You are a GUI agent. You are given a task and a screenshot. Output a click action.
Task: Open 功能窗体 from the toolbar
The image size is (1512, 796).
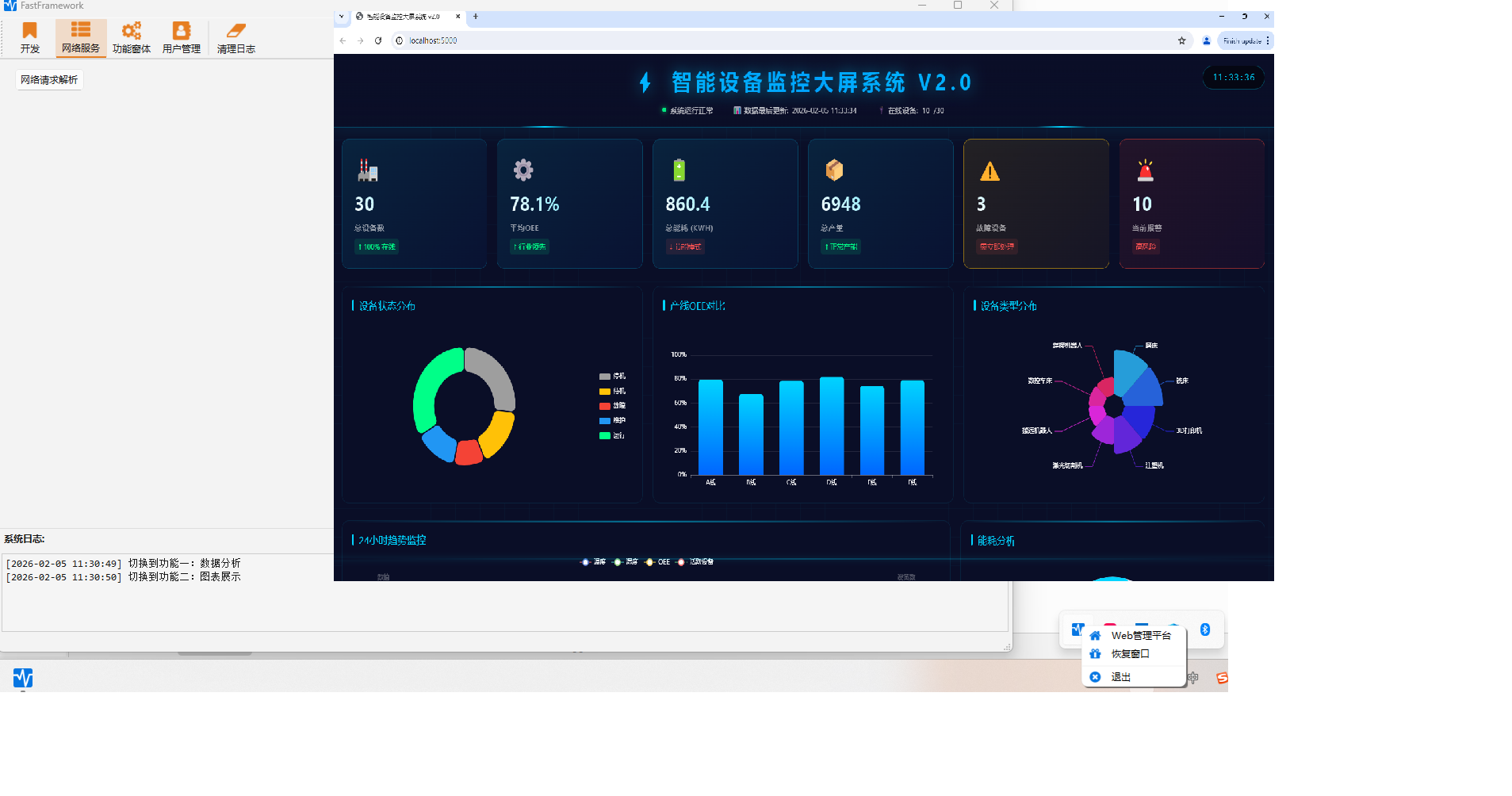coord(131,37)
